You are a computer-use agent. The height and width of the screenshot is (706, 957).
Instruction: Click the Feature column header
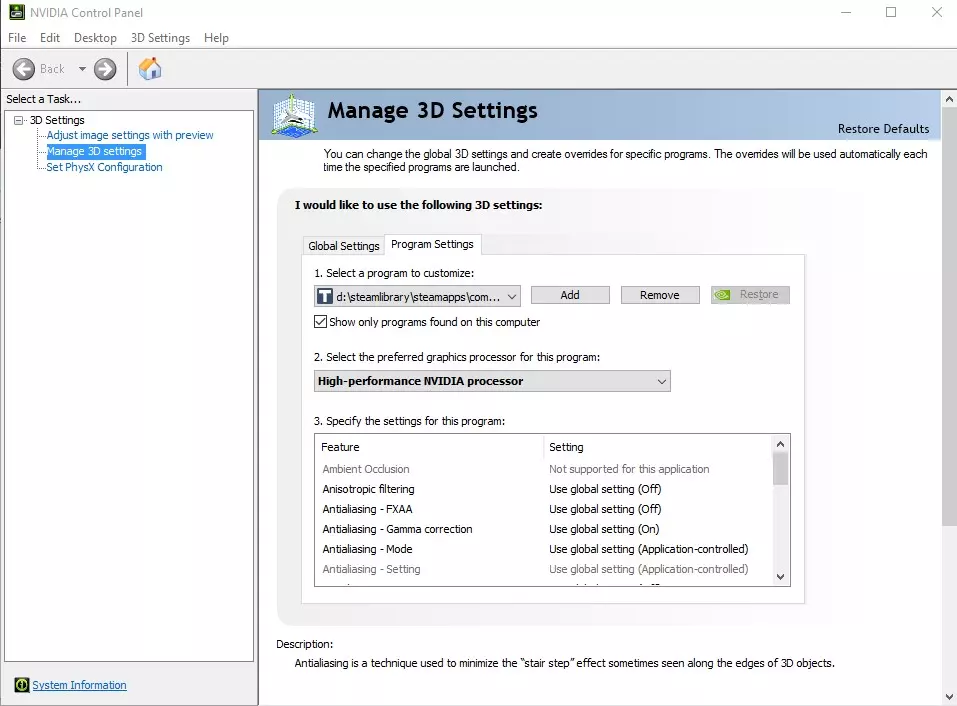pyautogui.click(x=429, y=447)
